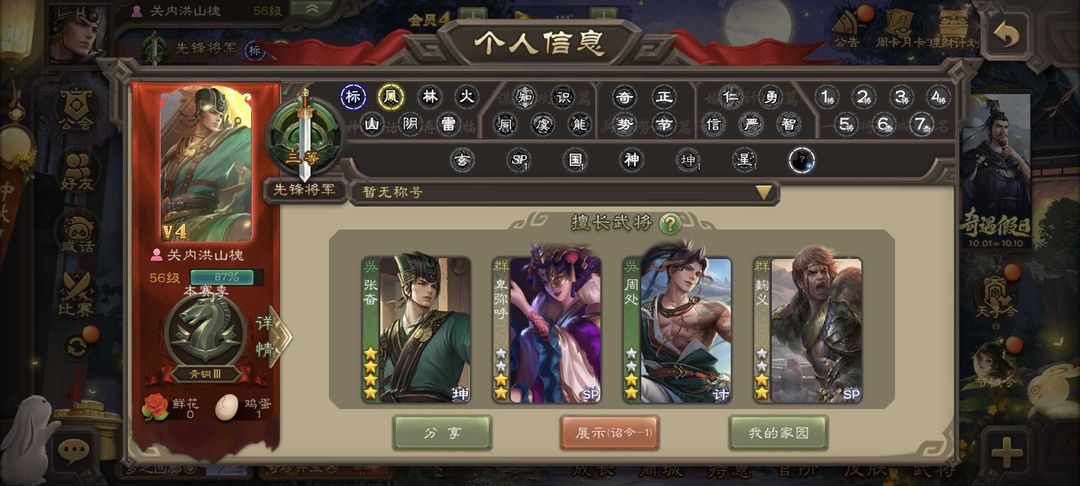Open the 比赛 crossed swords icon
Viewport: 1080px width, 486px height.
pos(76,295)
